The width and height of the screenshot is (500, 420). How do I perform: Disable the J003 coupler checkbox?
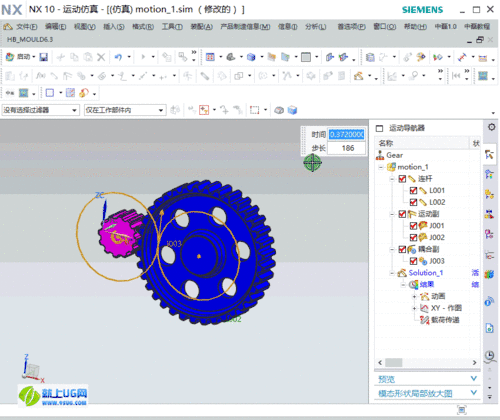coord(413,261)
